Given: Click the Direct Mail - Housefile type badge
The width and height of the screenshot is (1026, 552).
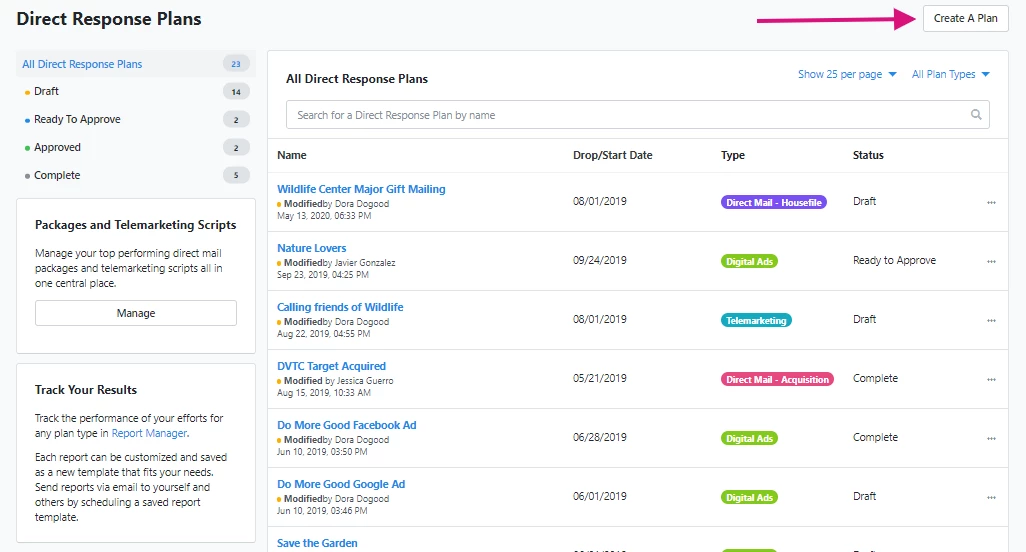Looking at the screenshot, I should point(773,203).
